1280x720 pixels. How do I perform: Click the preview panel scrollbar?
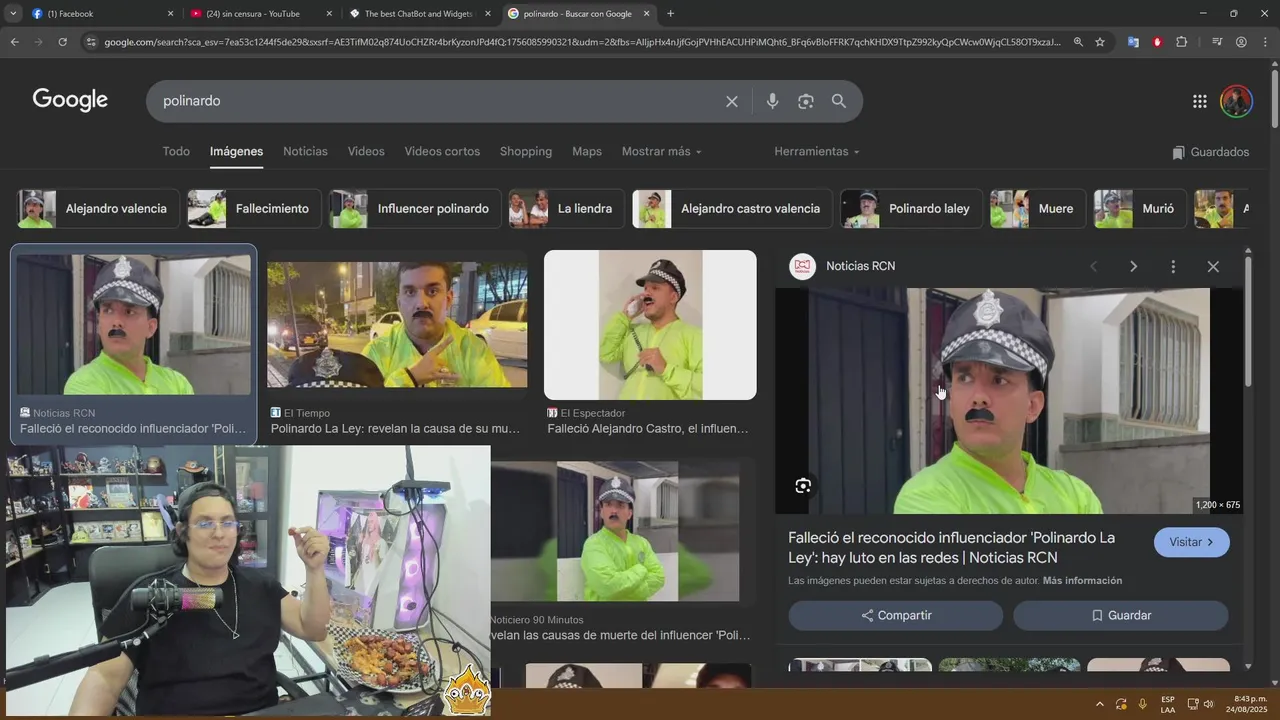(1248, 320)
